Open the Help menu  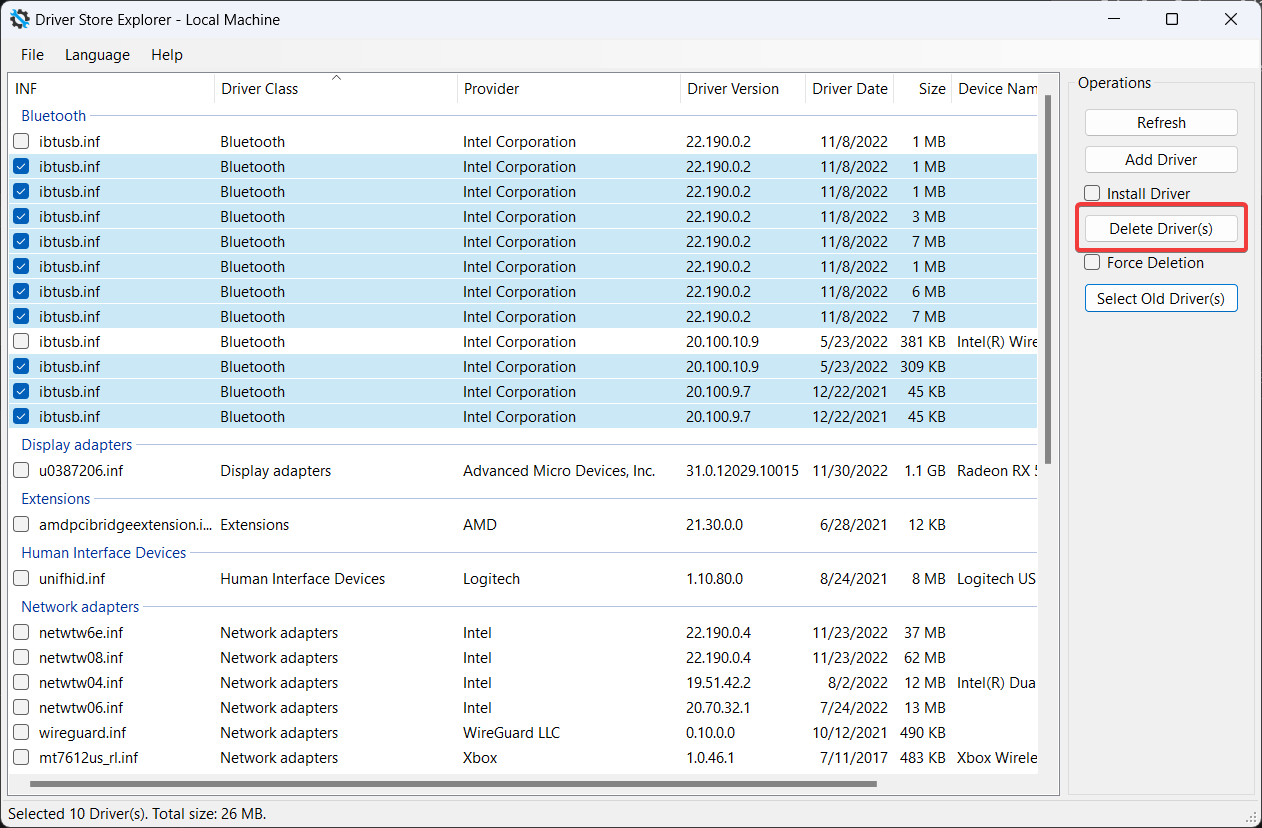click(167, 55)
